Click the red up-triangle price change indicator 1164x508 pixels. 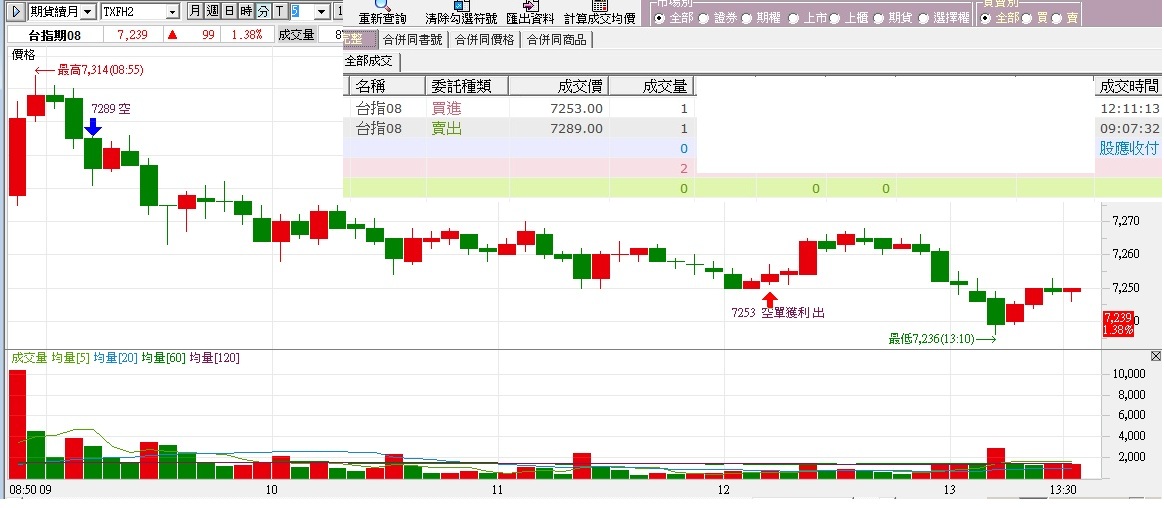click(x=172, y=35)
